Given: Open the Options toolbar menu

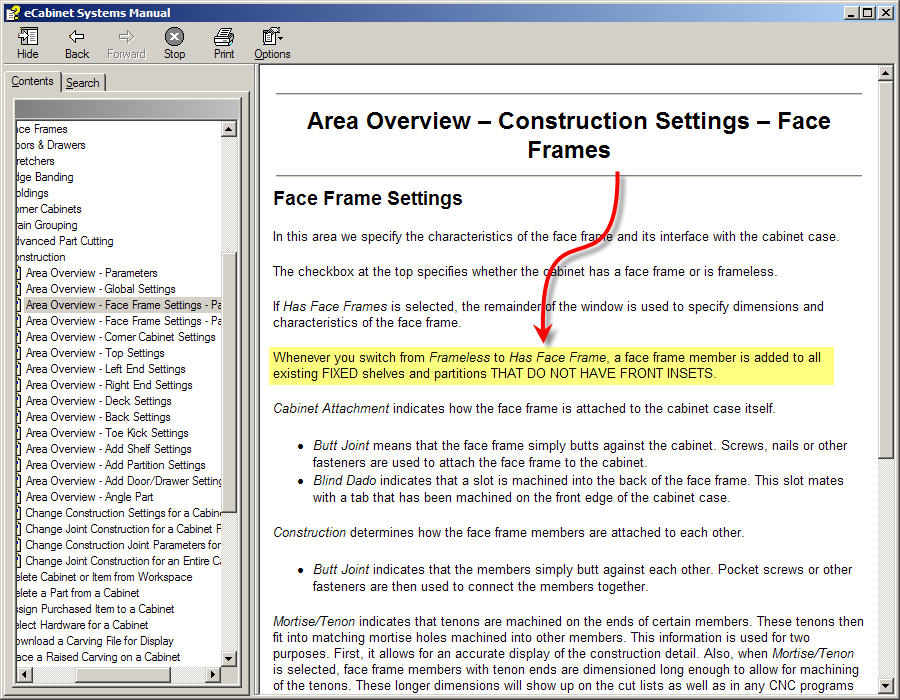Looking at the screenshot, I should point(272,44).
